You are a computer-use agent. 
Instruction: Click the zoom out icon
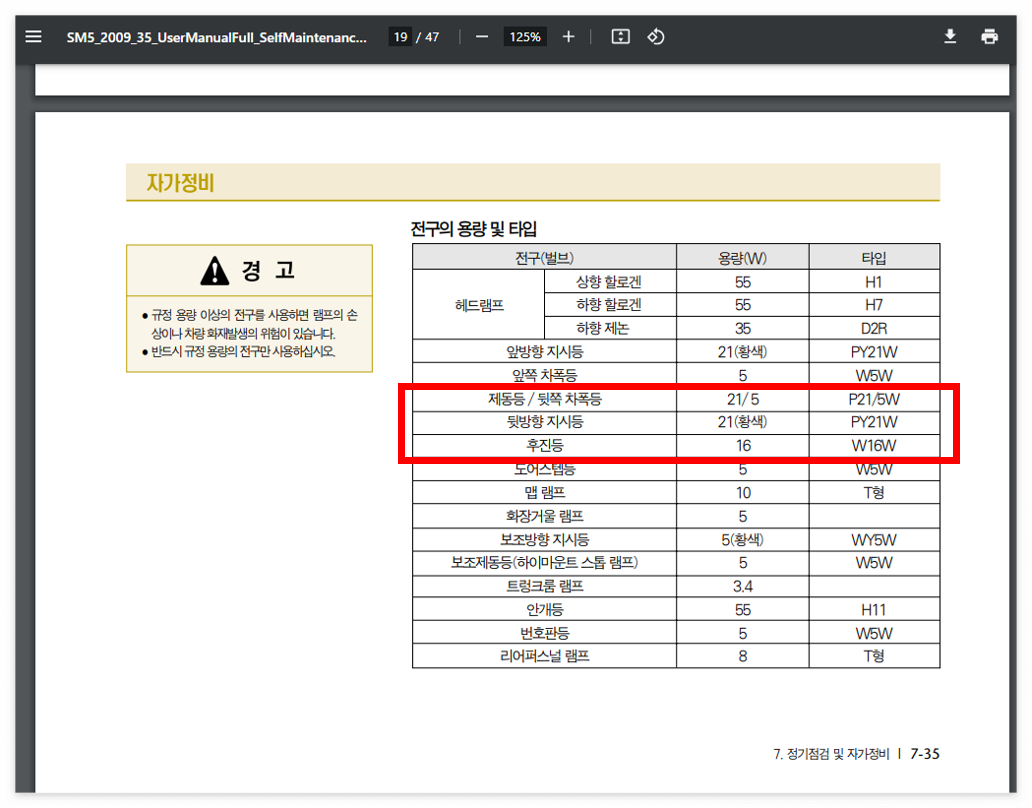pyautogui.click(x=481, y=36)
